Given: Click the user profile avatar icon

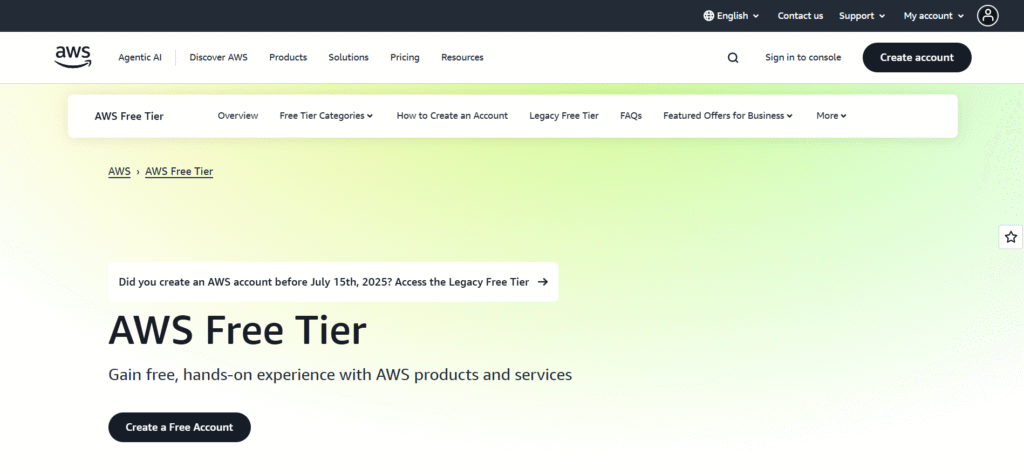Looking at the screenshot, I should (x=988, y=15).
